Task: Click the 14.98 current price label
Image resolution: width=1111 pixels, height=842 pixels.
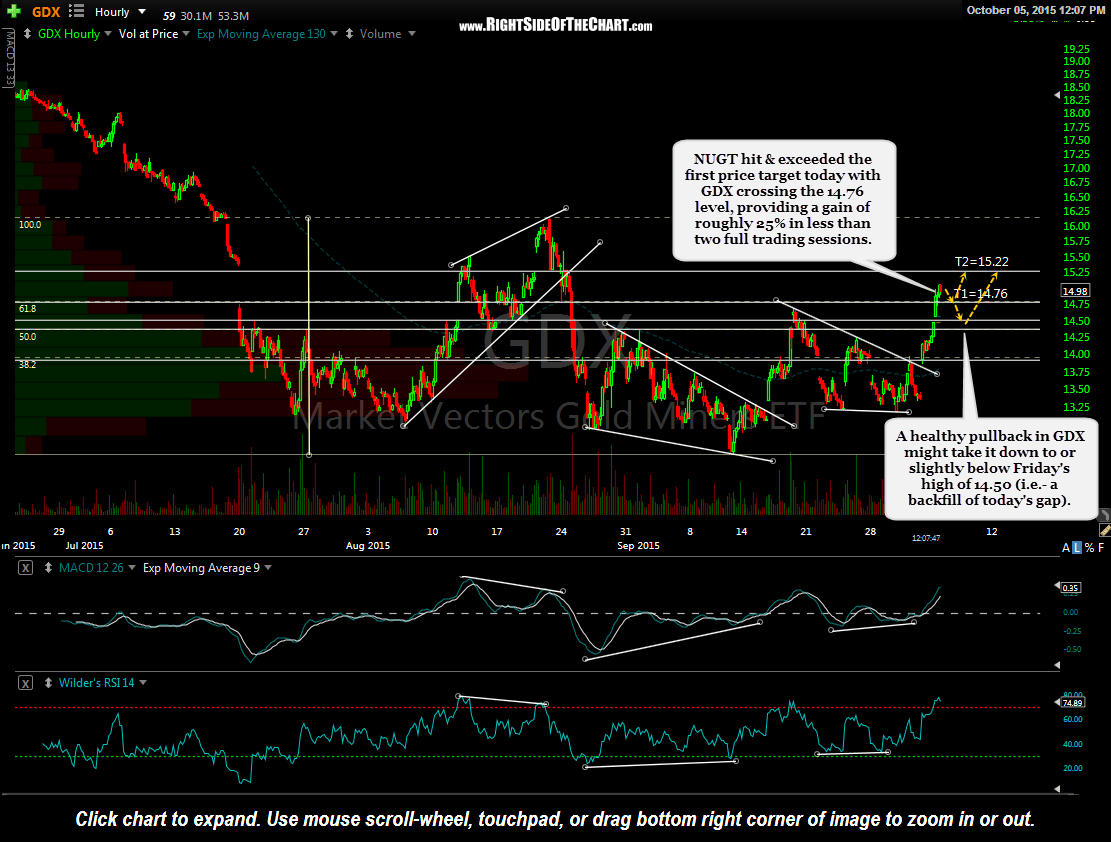Action: tap(1075, 291)
